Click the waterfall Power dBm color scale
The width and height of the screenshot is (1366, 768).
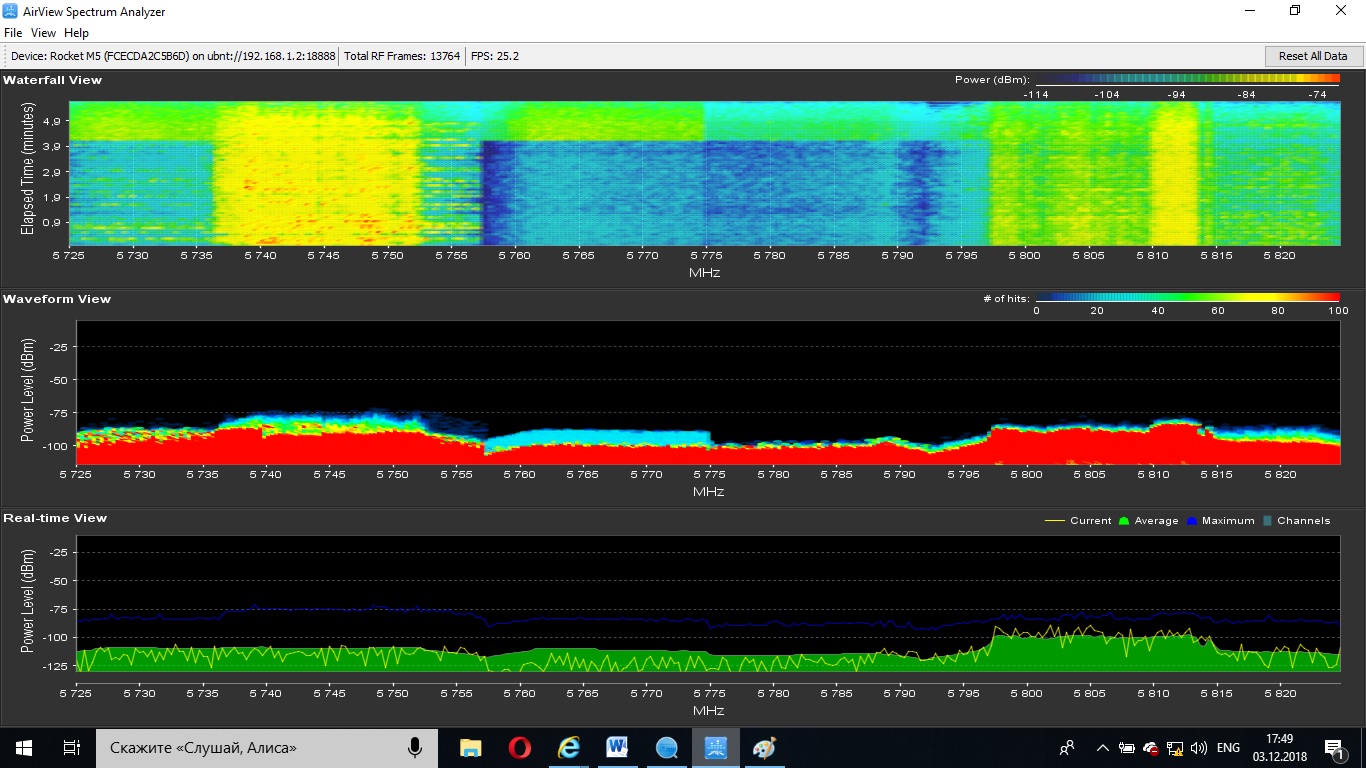1185,80
